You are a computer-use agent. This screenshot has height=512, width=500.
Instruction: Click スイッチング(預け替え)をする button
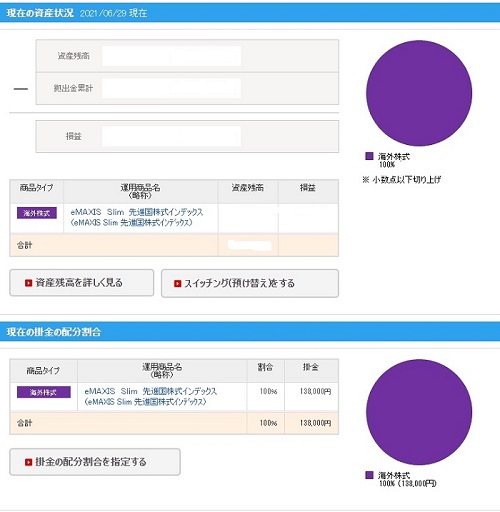[250, 283]
